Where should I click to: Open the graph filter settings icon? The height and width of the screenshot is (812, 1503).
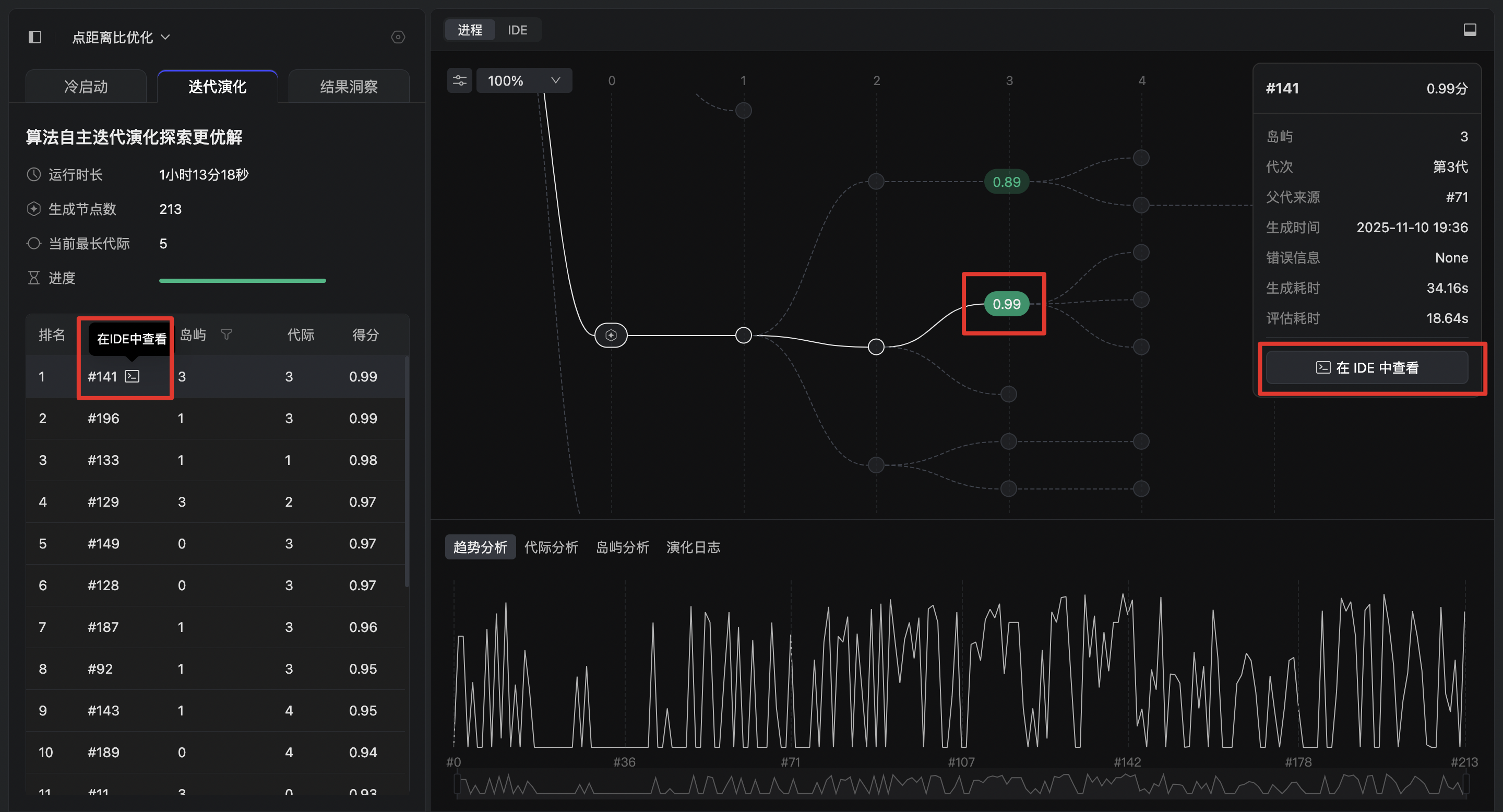pyautogui.click(x=460, y=80)
